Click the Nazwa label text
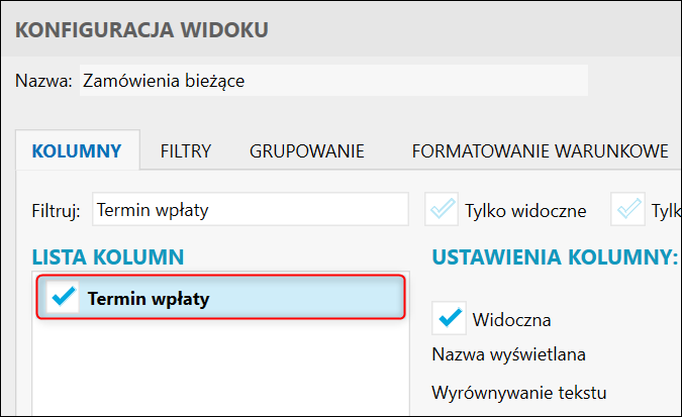 point(44,81)
